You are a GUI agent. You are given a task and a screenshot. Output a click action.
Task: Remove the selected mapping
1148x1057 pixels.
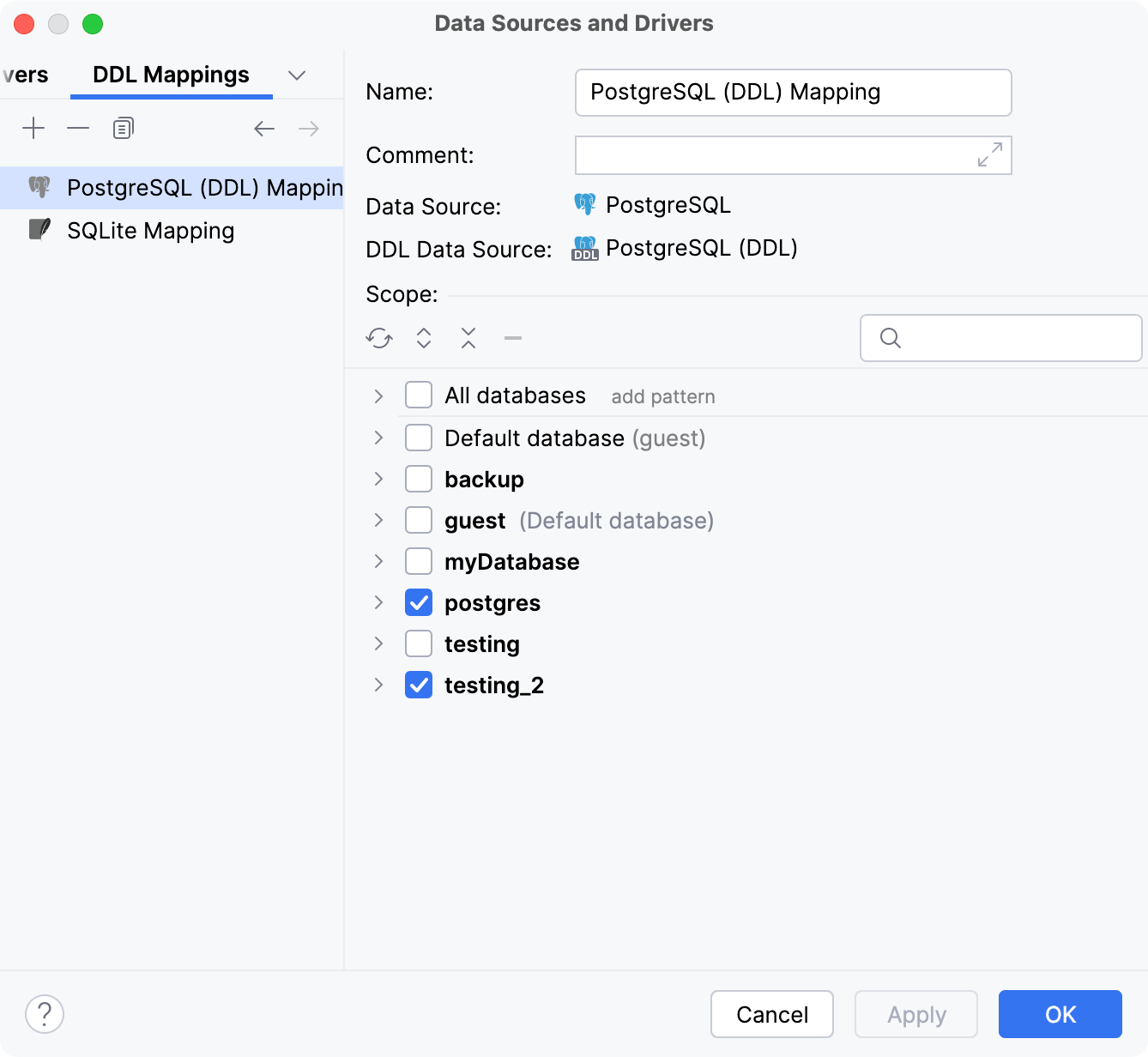click(x=78, y=128)
